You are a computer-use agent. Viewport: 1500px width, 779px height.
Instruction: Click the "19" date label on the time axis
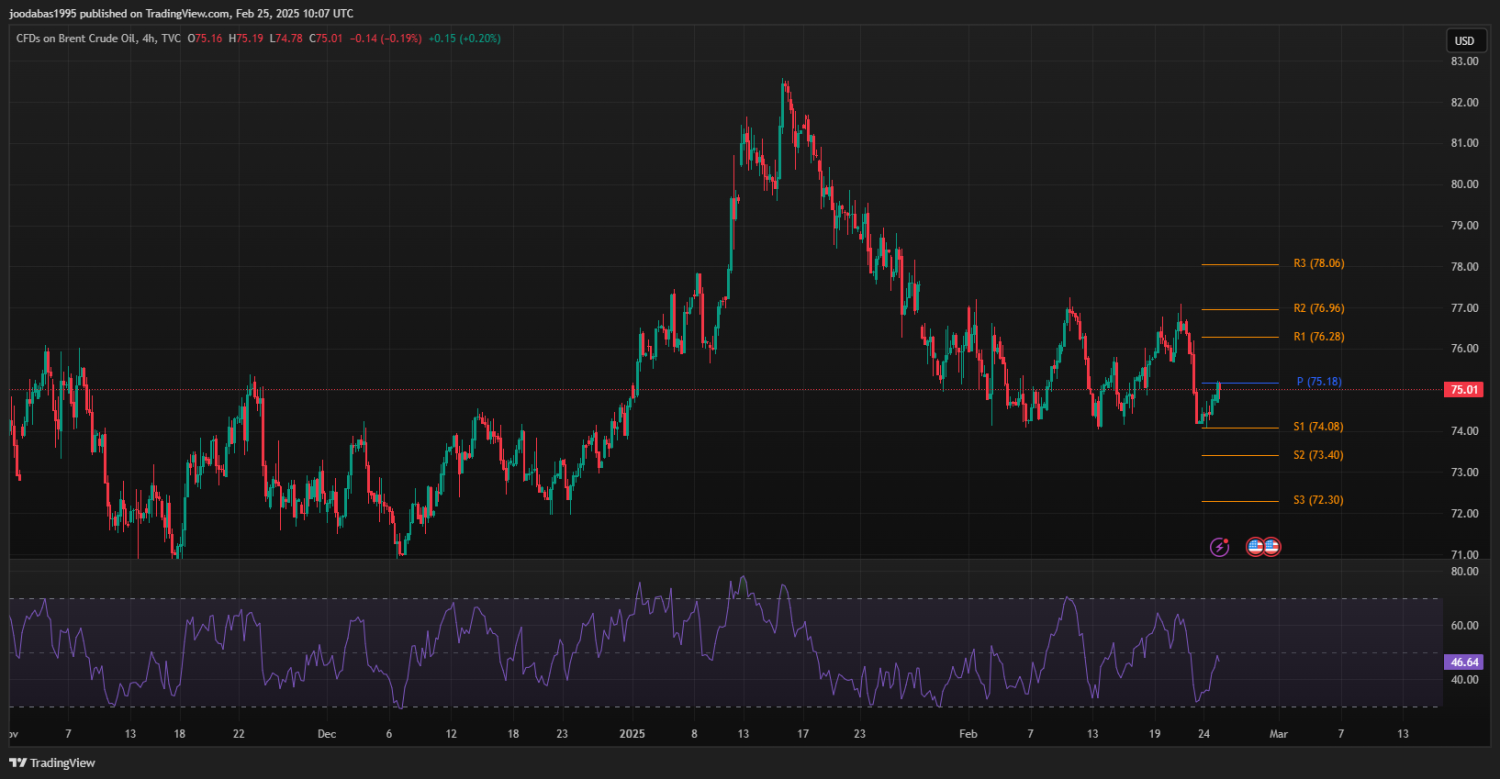(x=1153, y=734)
